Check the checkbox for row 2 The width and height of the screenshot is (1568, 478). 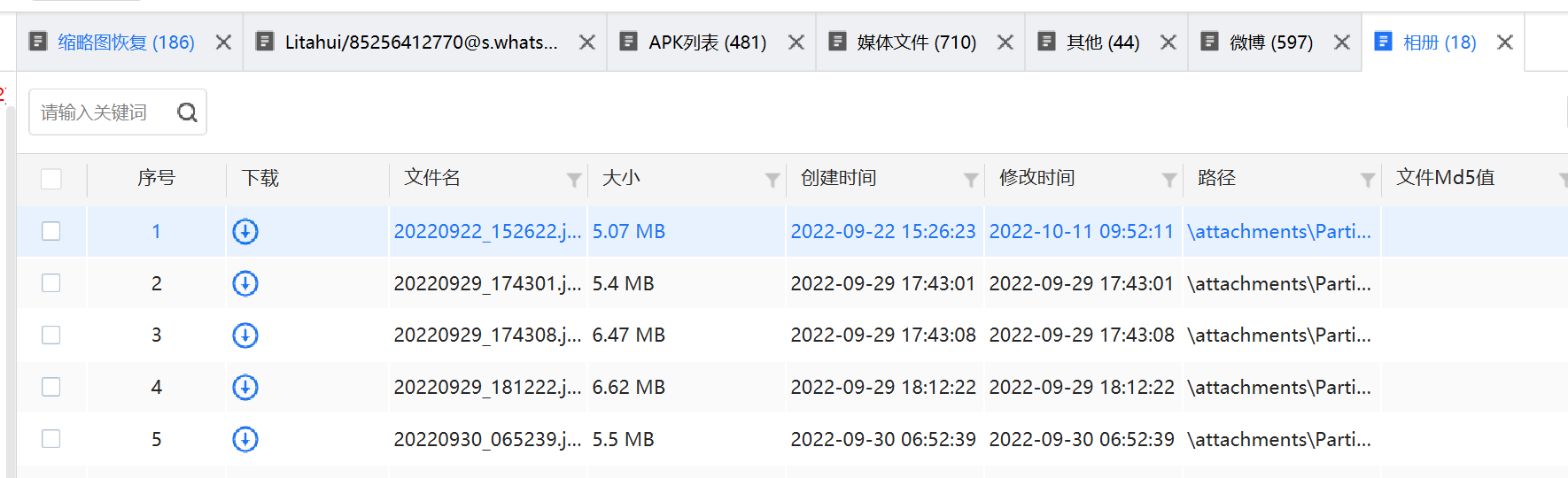point(51,283)
